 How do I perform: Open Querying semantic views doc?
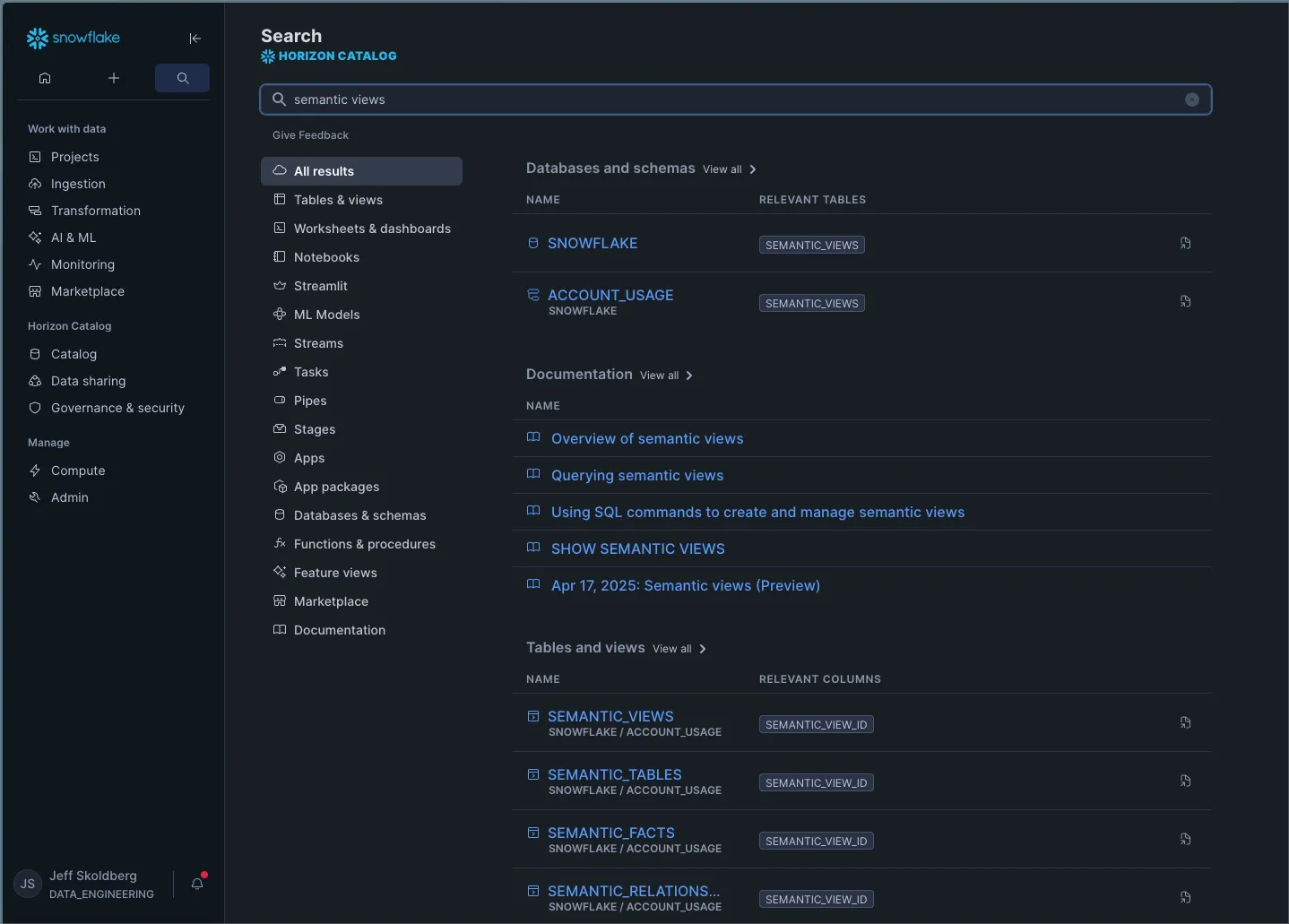pos(637,475)
